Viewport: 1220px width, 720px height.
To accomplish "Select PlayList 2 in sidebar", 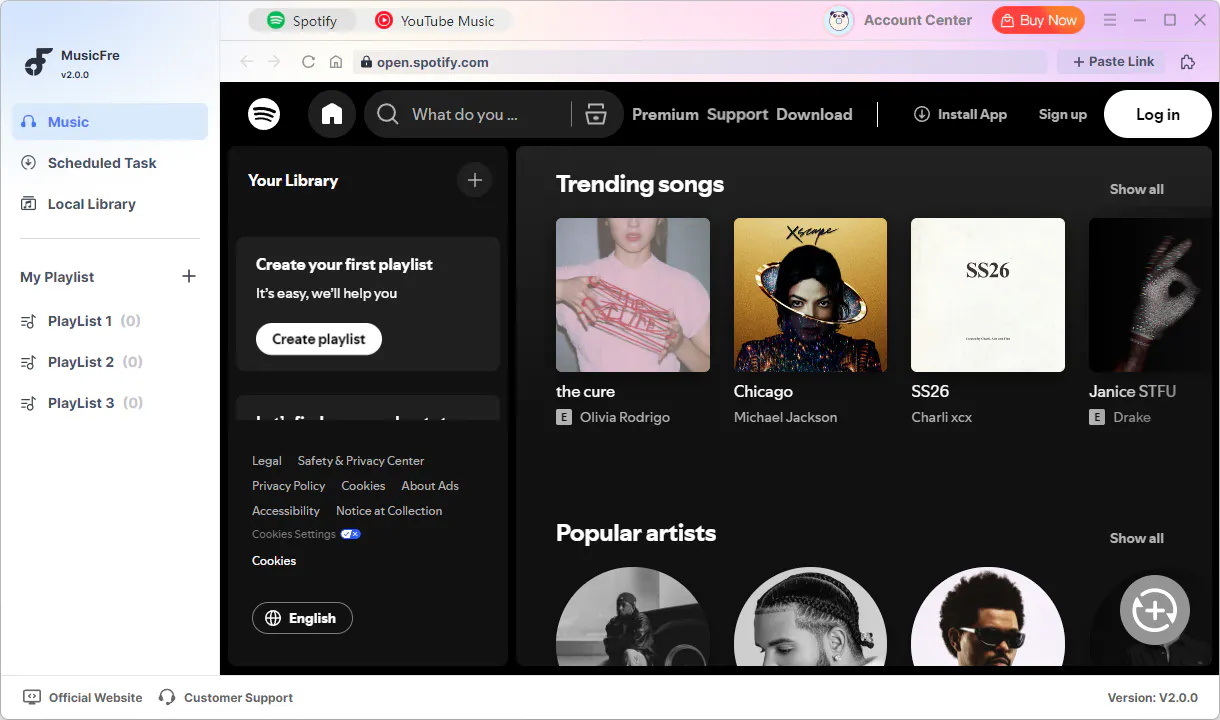I will click(x=110, y=362).
